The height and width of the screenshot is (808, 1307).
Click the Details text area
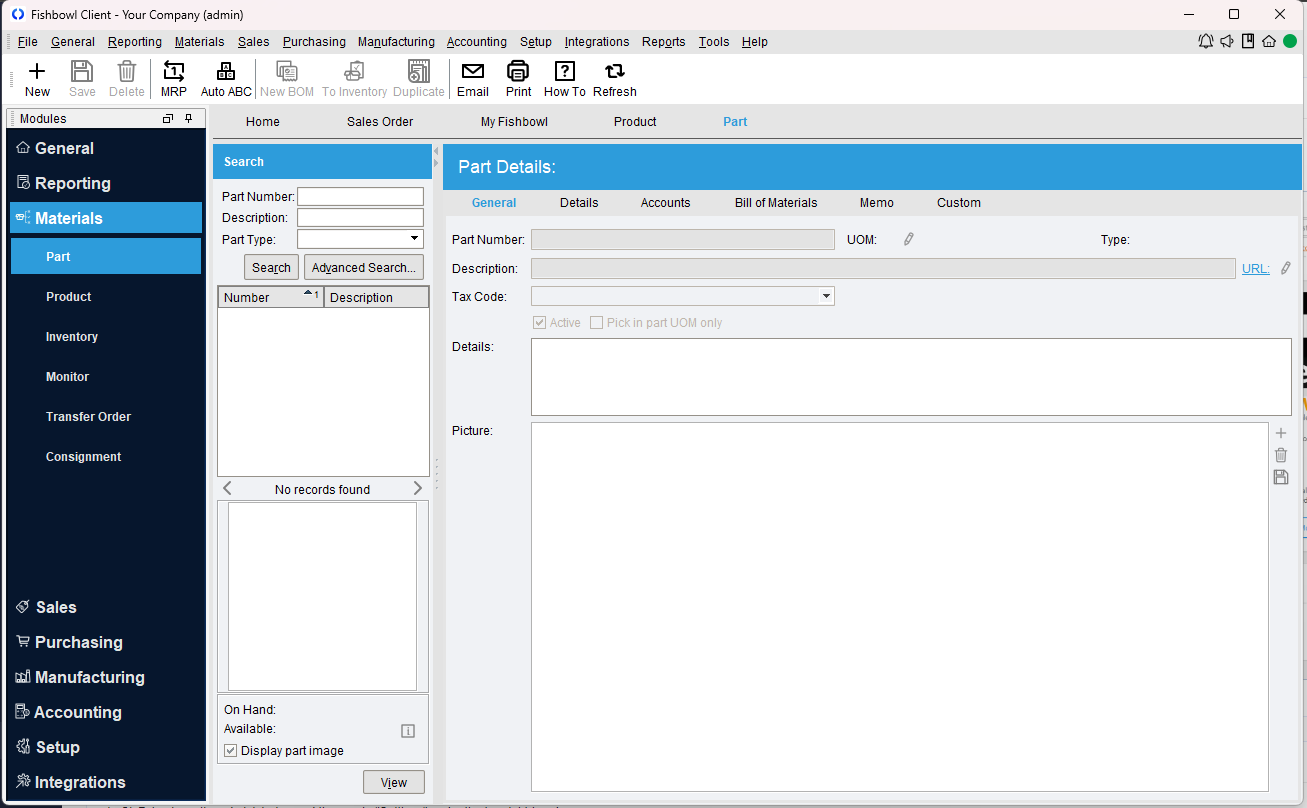(x=911, y=377)
